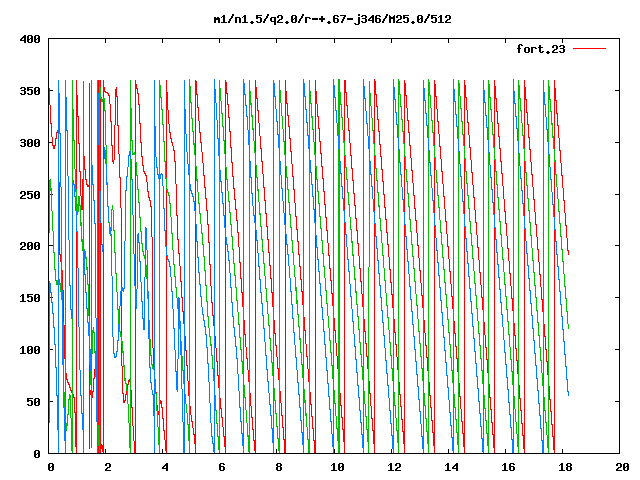Click the y-axis label 250
This screenshot has height=480, width=640.
pos(30,195)
